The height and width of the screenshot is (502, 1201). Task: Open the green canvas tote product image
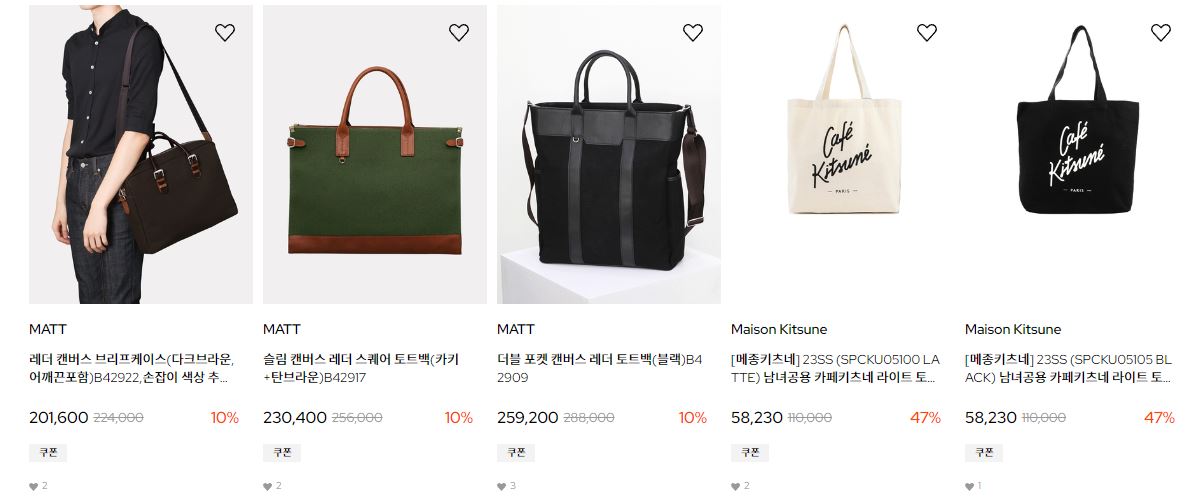tap(375, 154)
